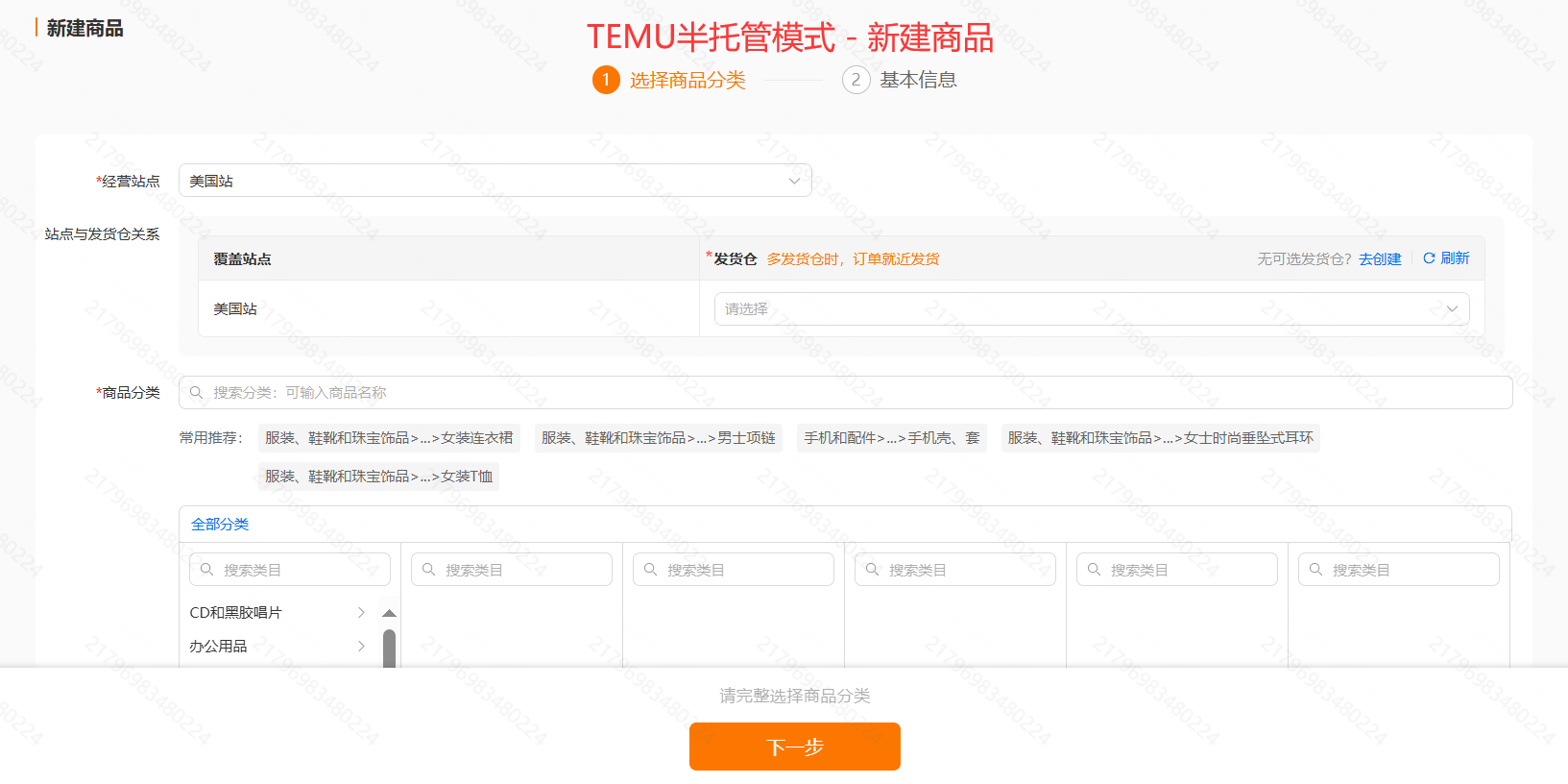The height and width of the screenshot is (784, 1568).
Task: Select recommended category 女装T恤
Action: (378, 477)
